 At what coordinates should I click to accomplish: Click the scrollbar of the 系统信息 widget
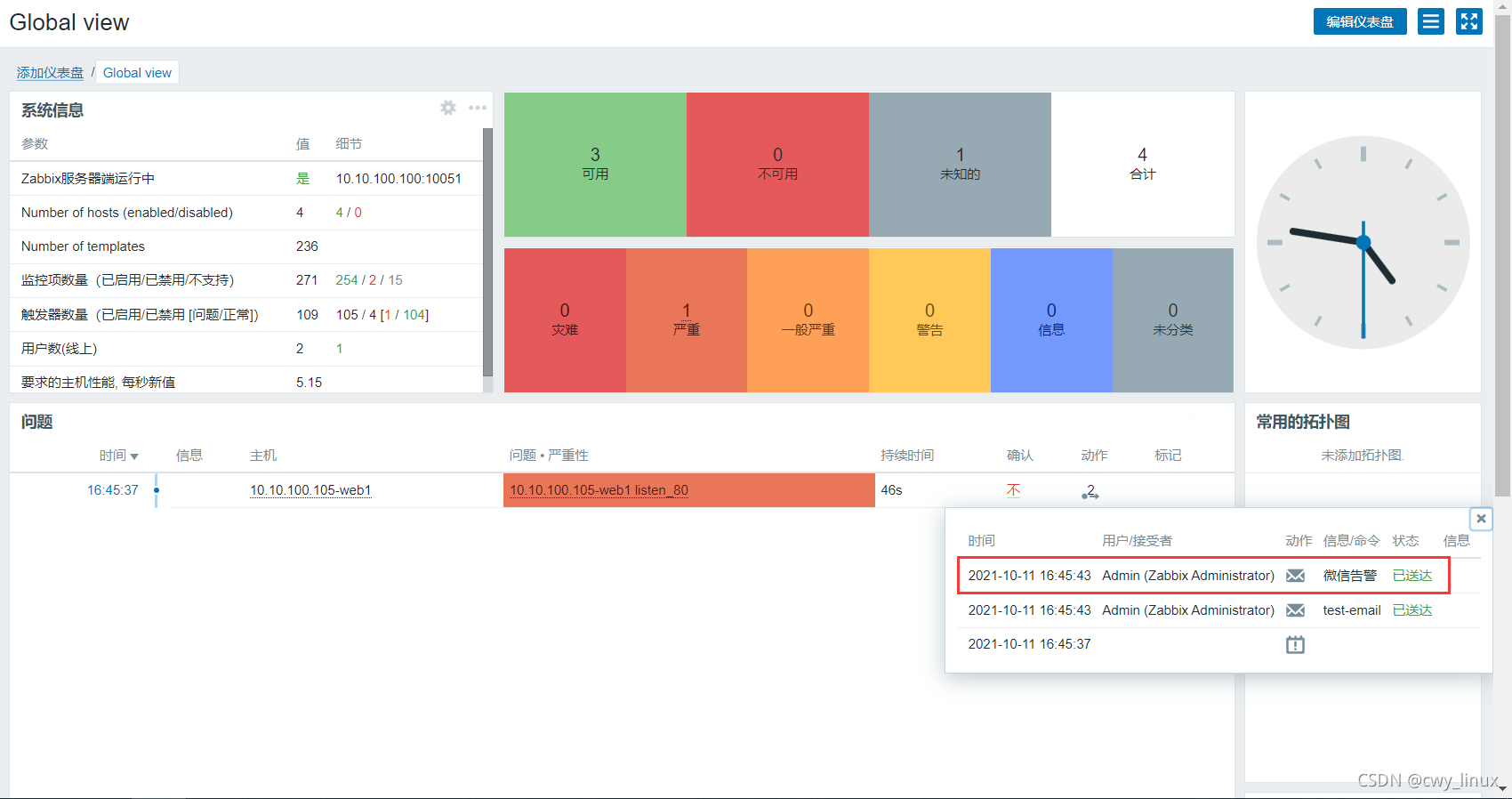[x=487, y=252]
